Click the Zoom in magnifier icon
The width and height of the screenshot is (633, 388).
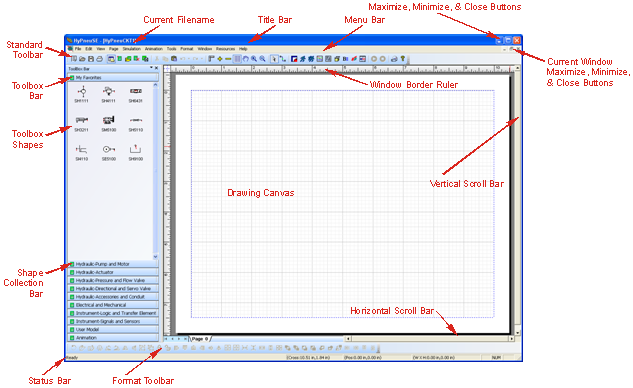(x=254, y=59)
